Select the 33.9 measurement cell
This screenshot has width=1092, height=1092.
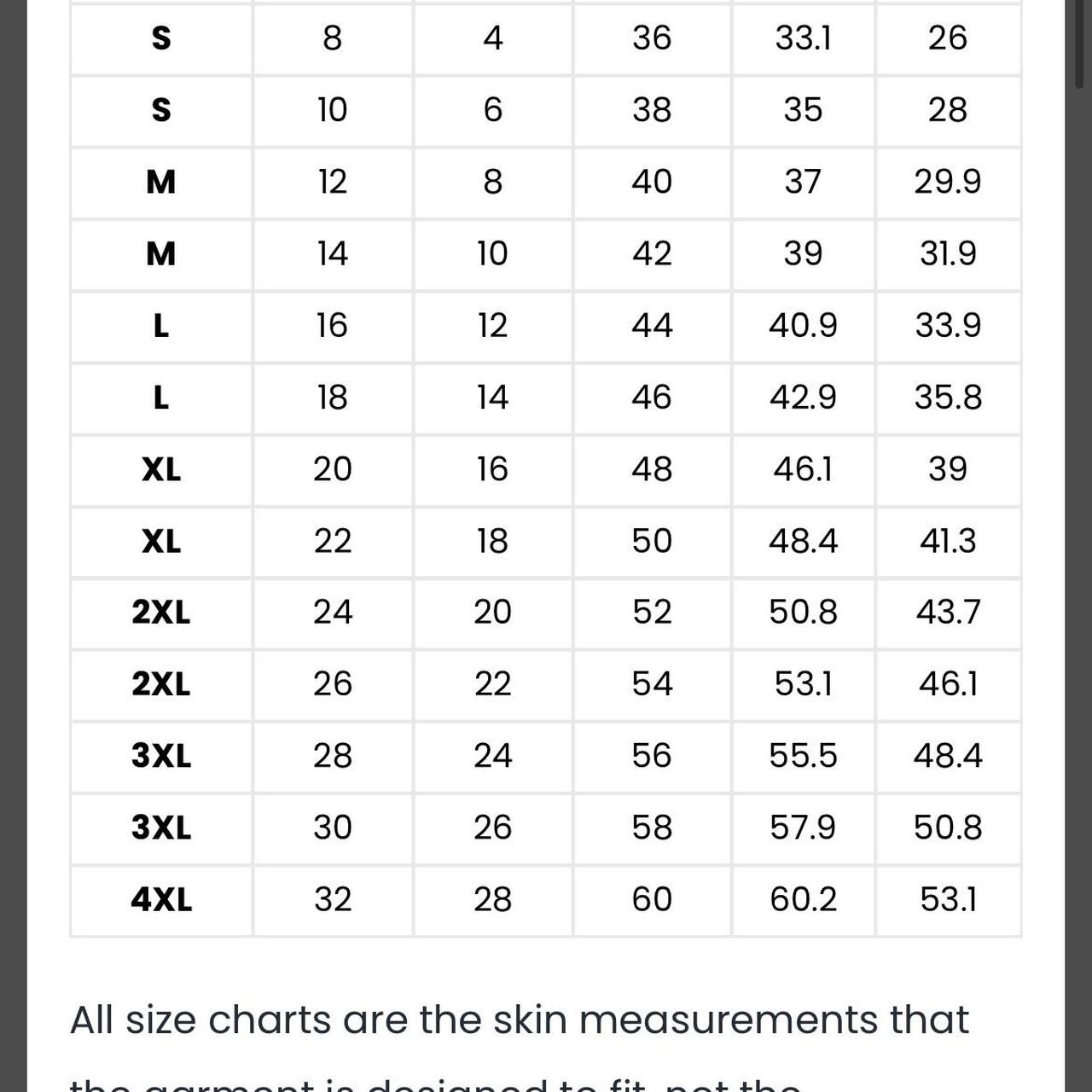tap(947, 325)
